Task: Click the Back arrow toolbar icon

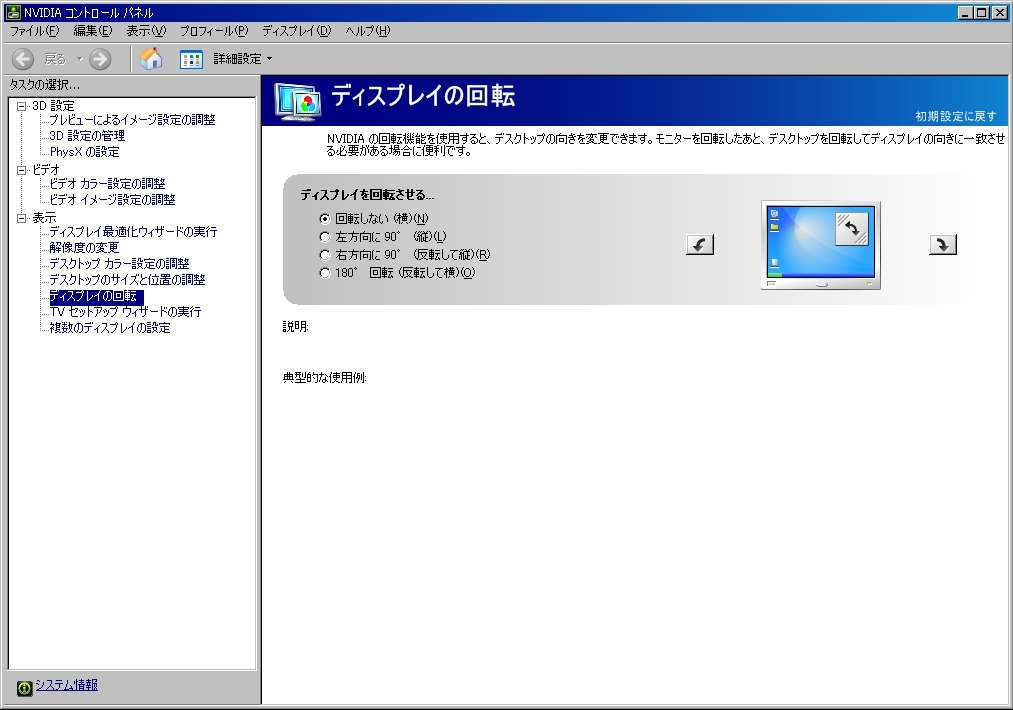Action: [23, 59]
